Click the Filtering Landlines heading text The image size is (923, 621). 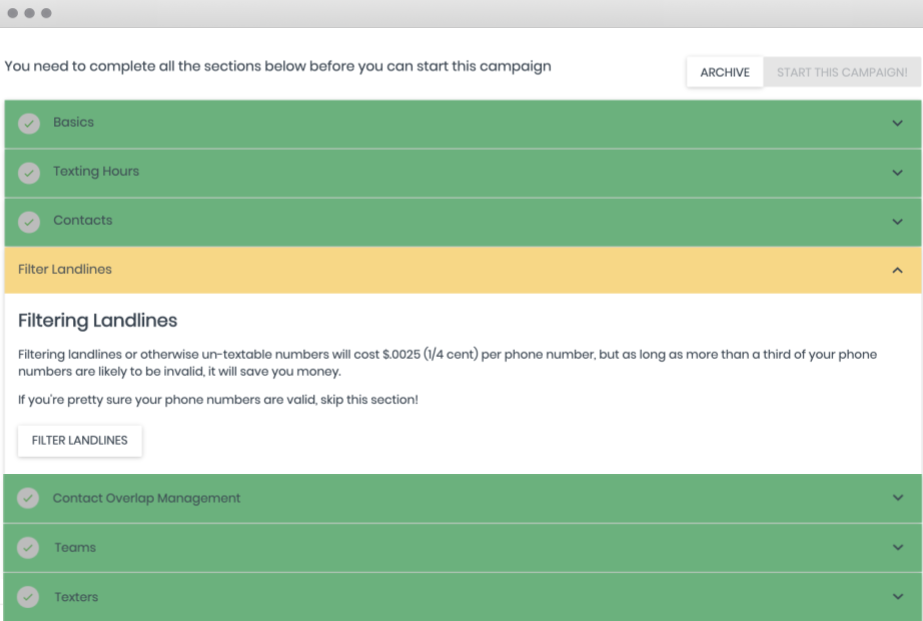point(97,321)
